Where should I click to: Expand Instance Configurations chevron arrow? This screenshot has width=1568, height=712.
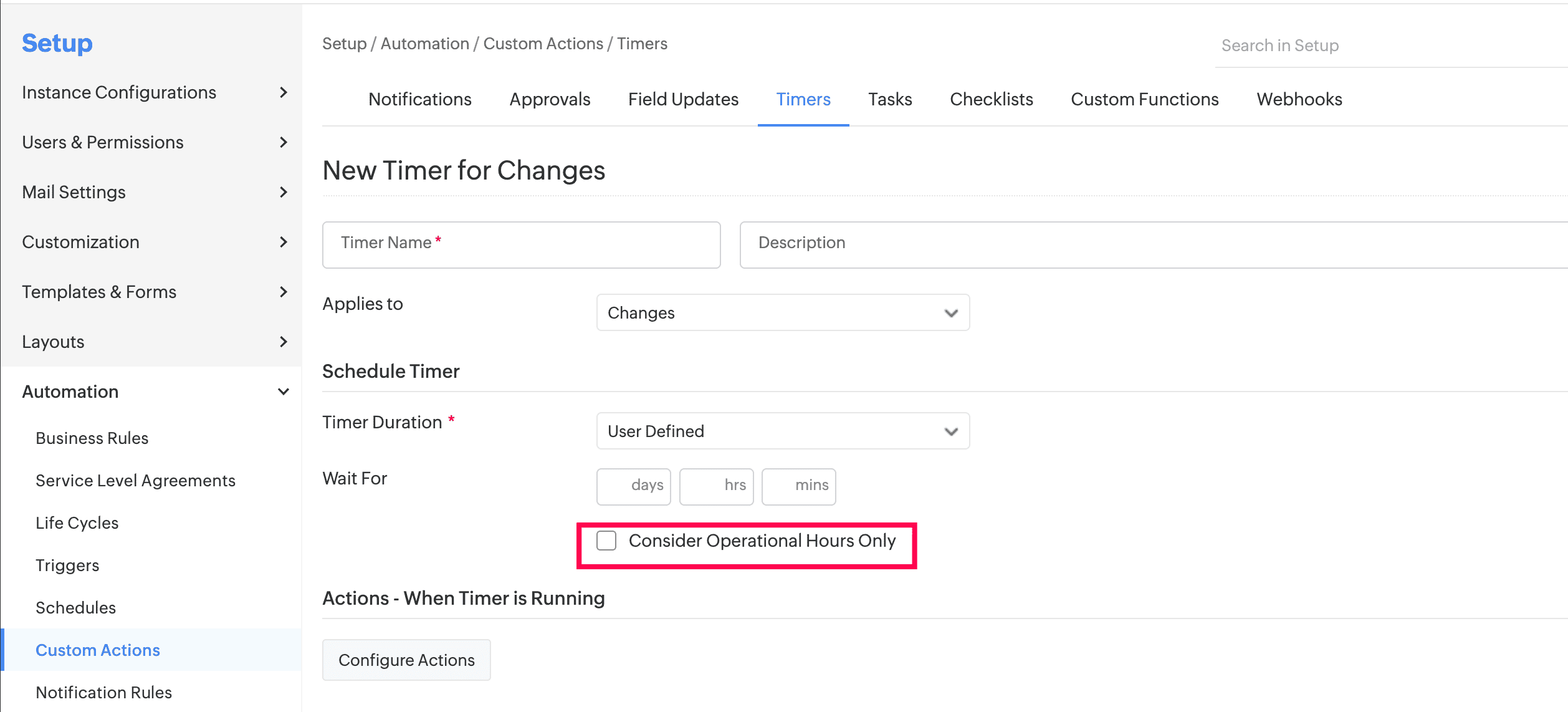pos(284,92)
